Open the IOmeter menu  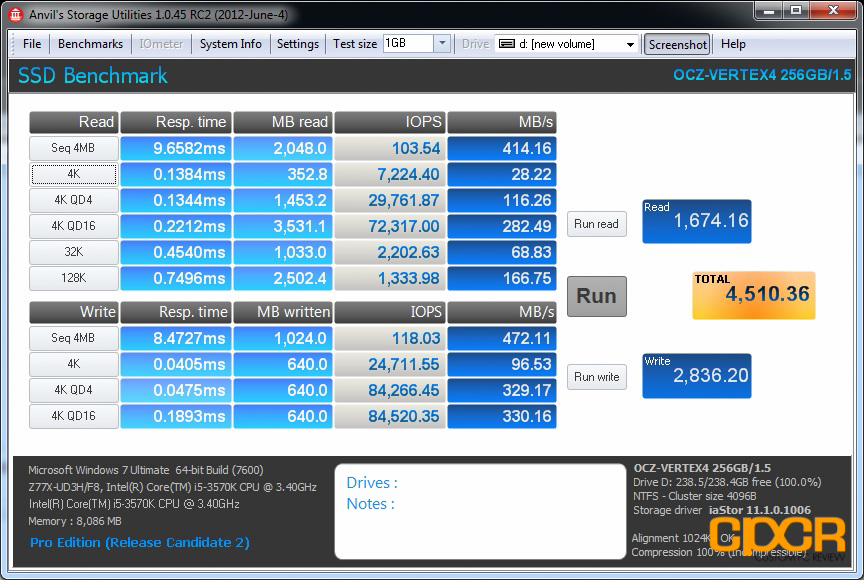click(161, 44)
